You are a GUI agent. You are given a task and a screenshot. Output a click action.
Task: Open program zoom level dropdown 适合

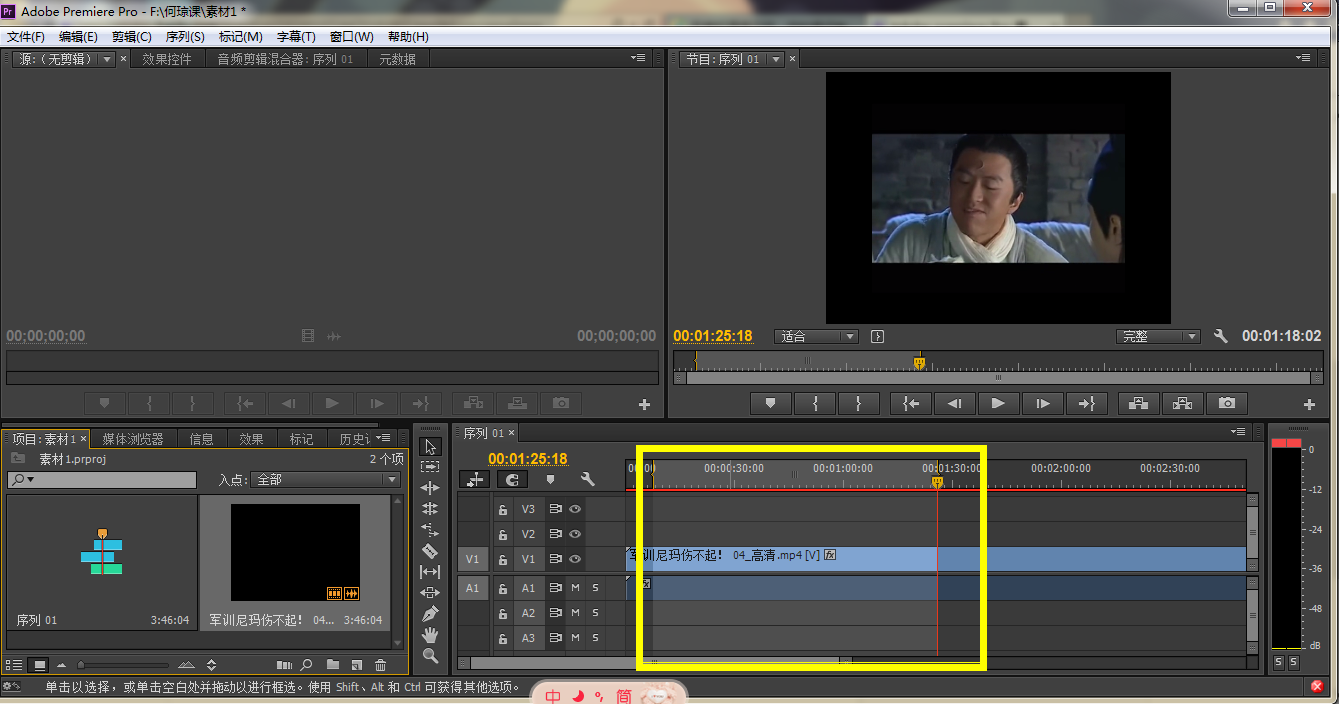(816, 337)
